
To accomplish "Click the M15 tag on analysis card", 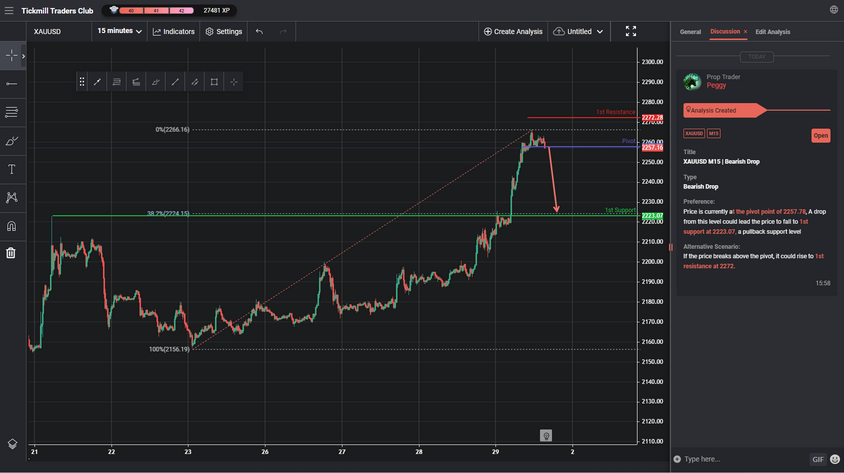I will (714, 133).
